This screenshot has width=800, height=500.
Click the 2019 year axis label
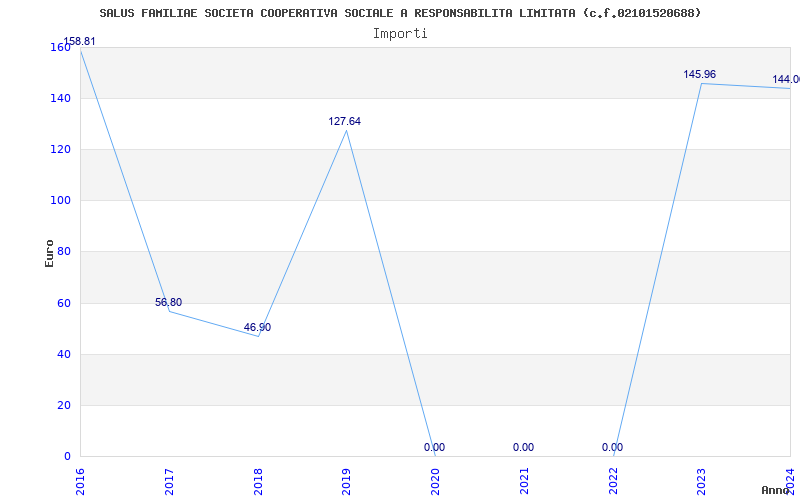point(346,481)
